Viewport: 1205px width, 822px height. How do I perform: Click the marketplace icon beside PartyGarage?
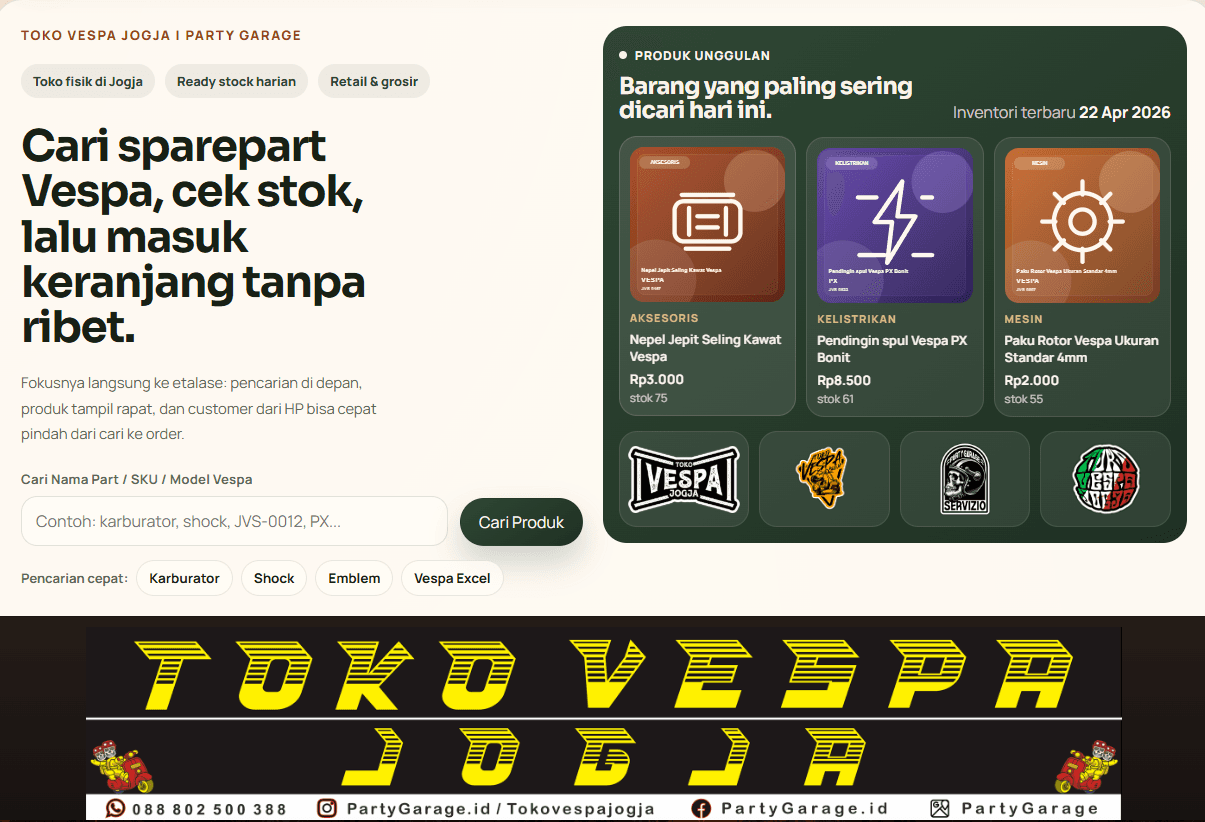point(939,808)
